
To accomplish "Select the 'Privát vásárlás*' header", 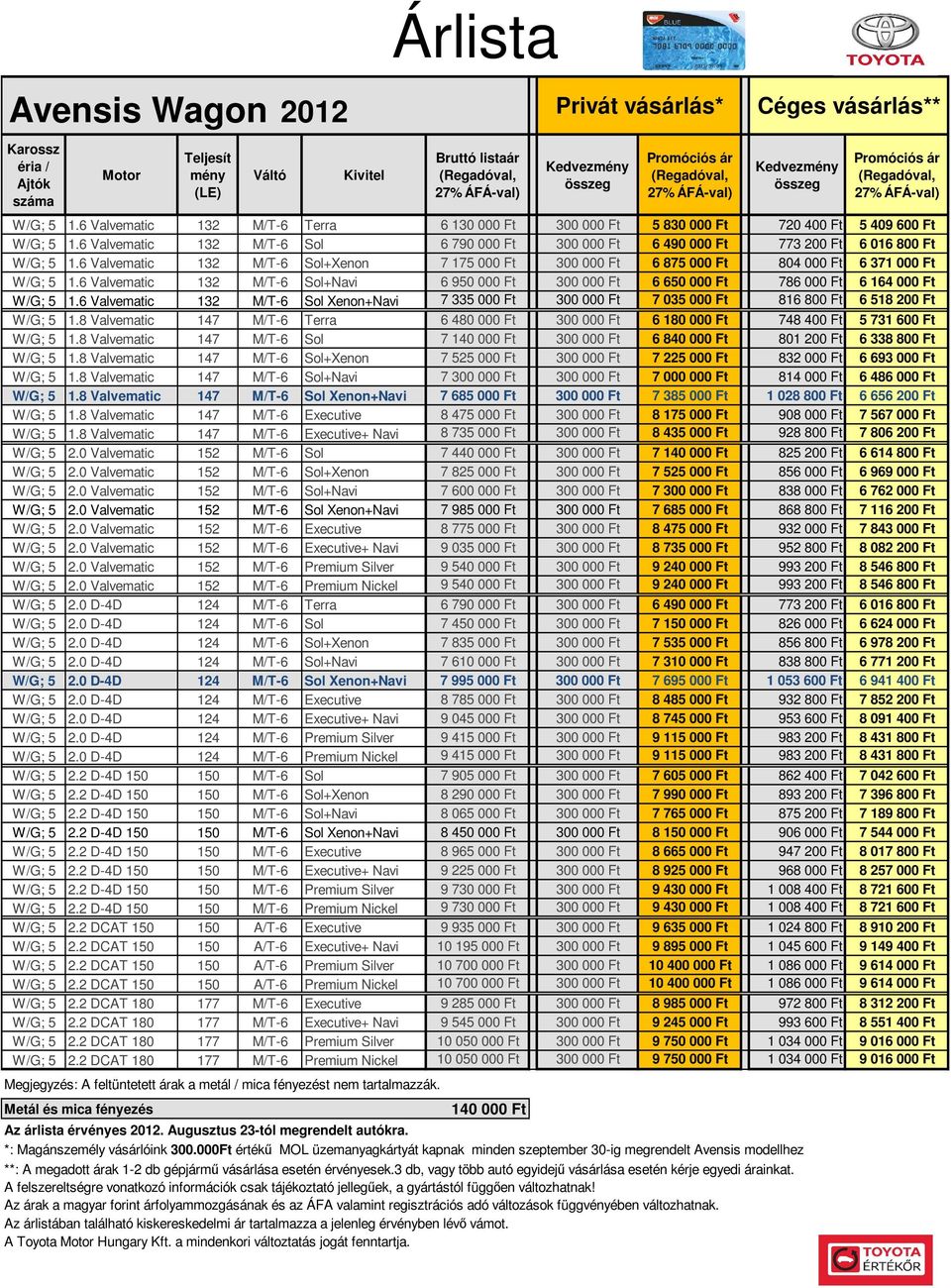I will click(x=639, y=106).
